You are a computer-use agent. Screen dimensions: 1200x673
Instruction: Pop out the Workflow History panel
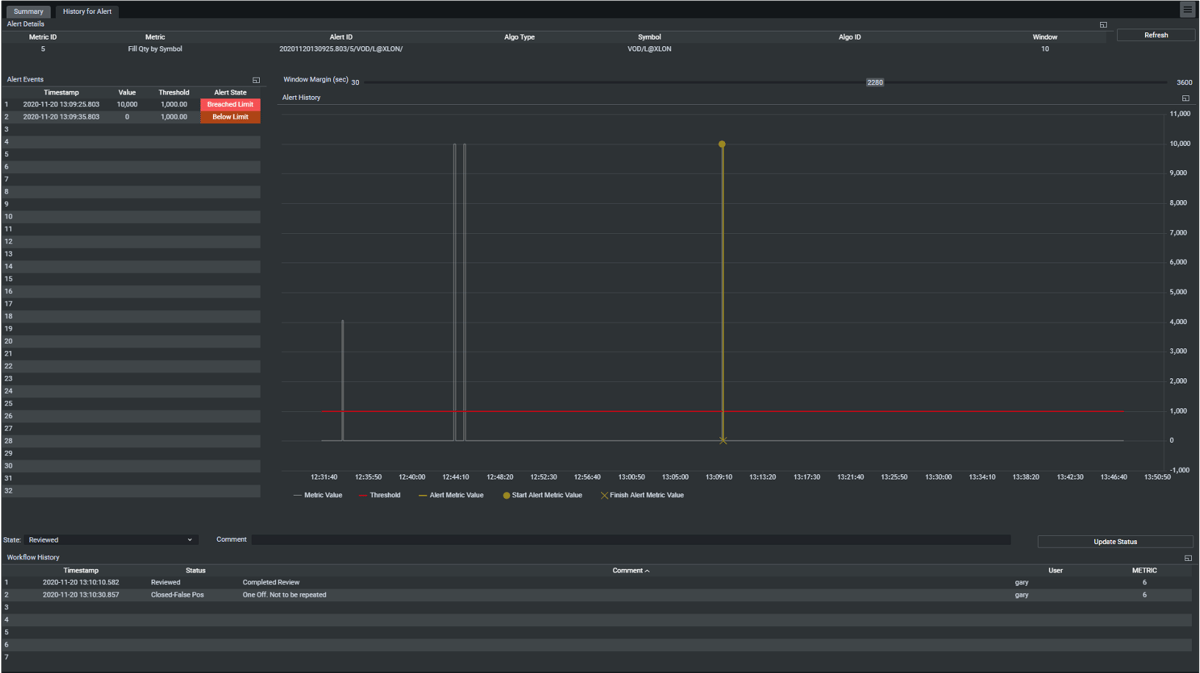tap(1187, 558)
